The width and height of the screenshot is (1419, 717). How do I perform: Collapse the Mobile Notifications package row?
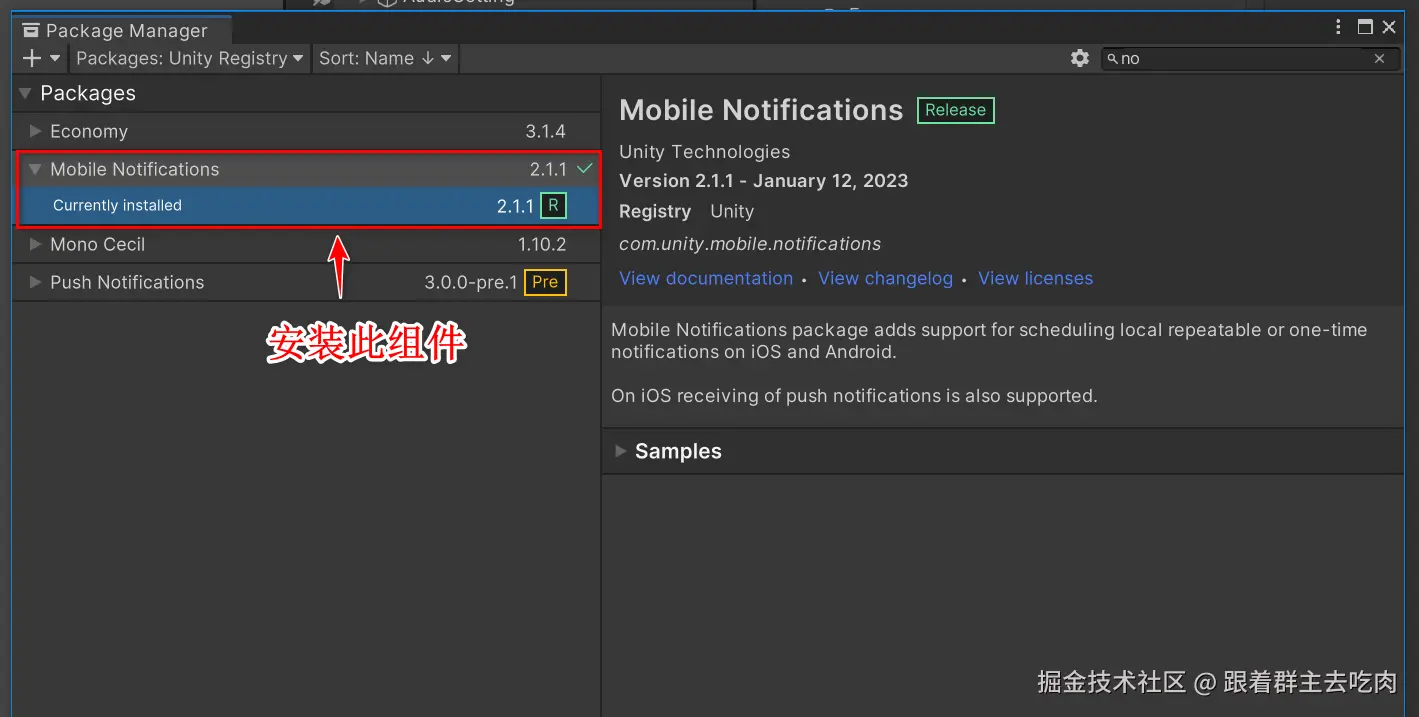[35, 169]
